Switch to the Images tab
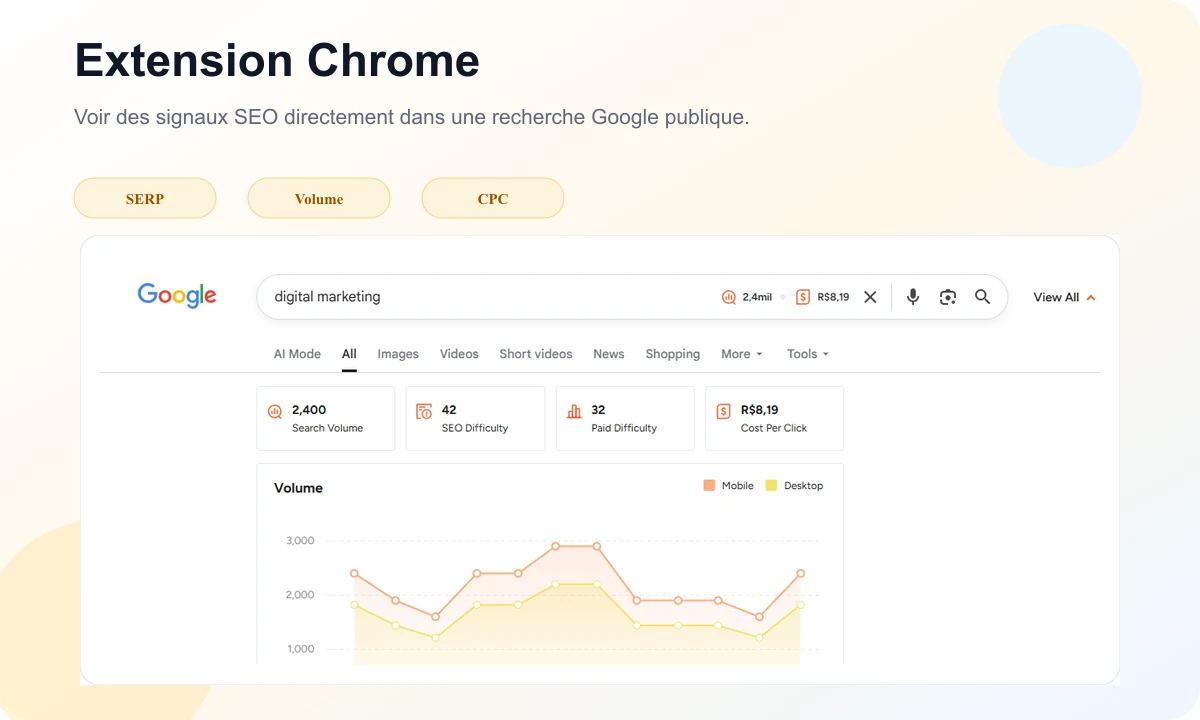 point(398,354)
